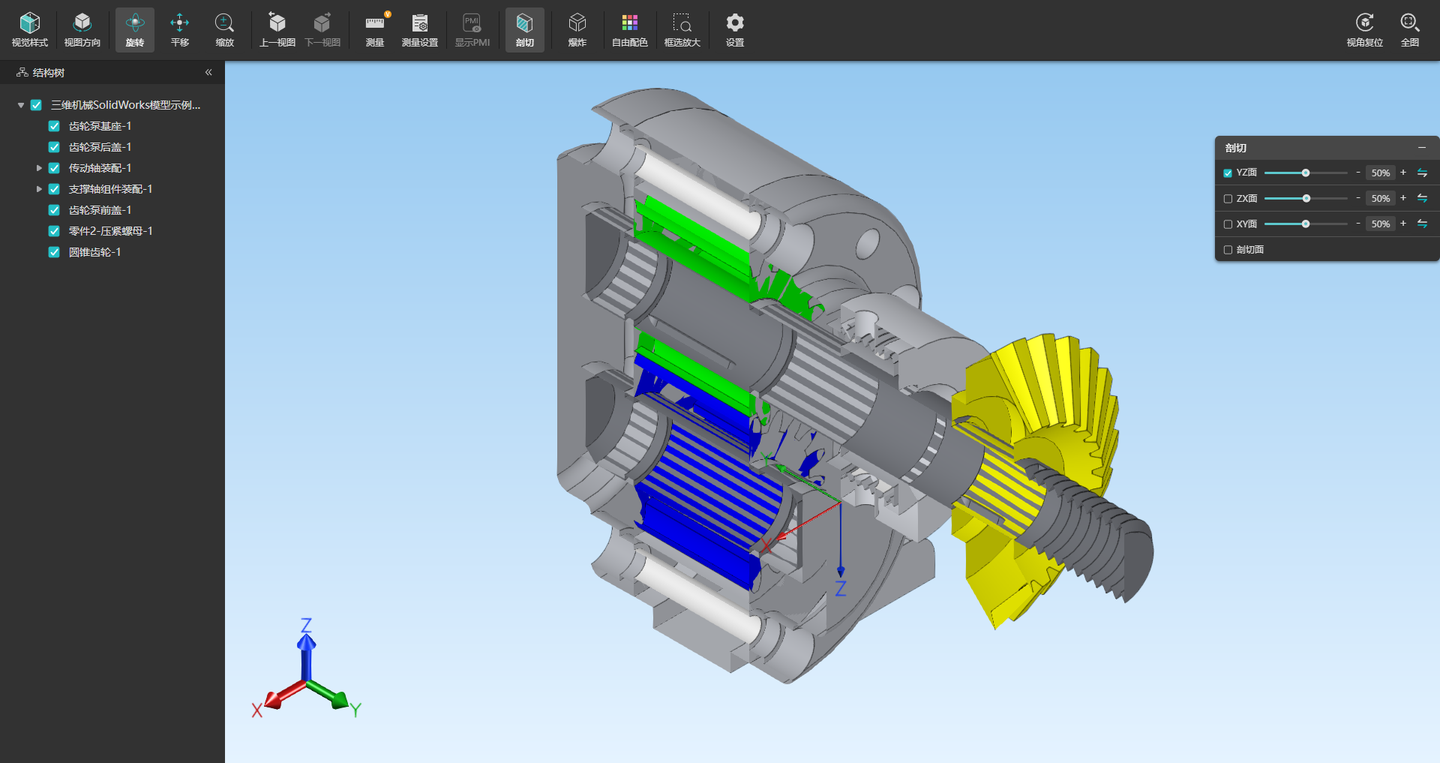Open the 视觉样式 visual style tool
The image size is (1440, 763).
coord(30,30)
